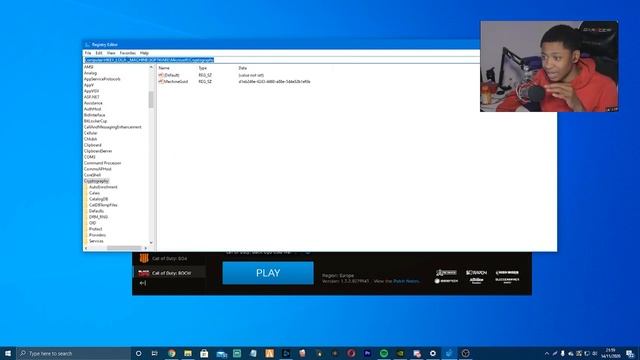The width and height of the screenshot is (640, 360).
Task: Open Spotify from the taskbar
Action: point(384,353)
